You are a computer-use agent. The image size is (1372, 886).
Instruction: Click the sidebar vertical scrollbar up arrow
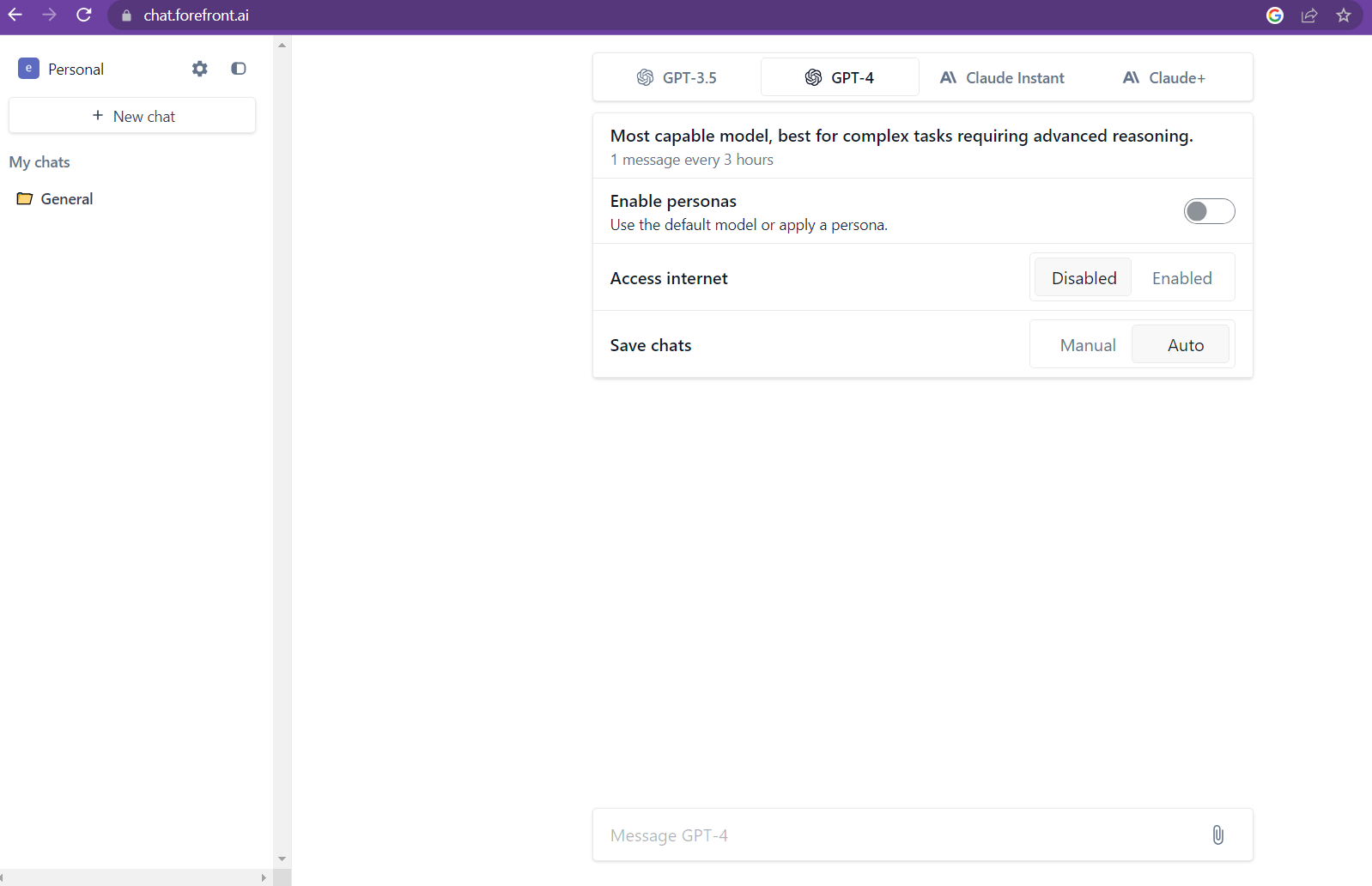point(282,45)
